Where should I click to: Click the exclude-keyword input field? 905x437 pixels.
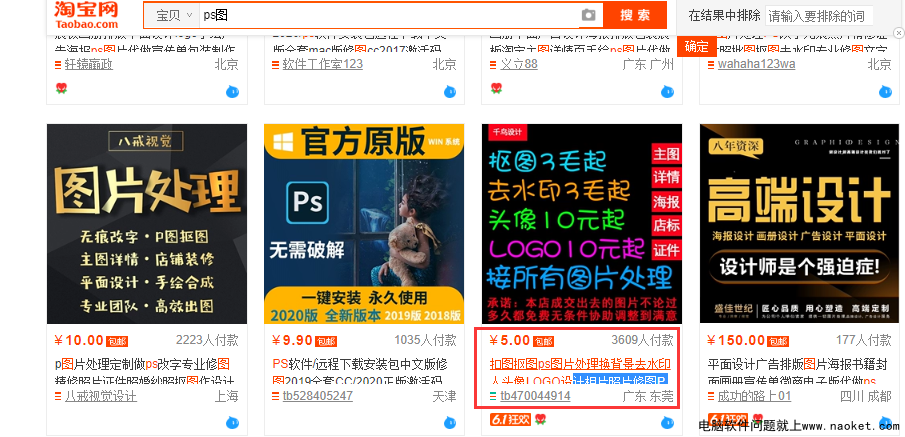coord(819,16)
